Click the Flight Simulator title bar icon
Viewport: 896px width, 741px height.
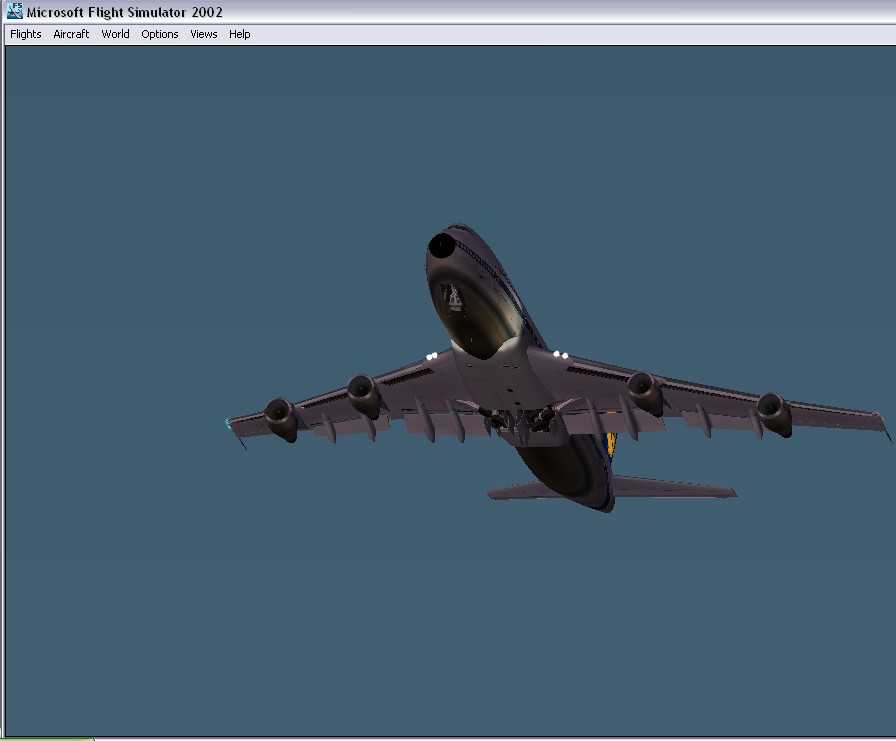click(15, 11)
